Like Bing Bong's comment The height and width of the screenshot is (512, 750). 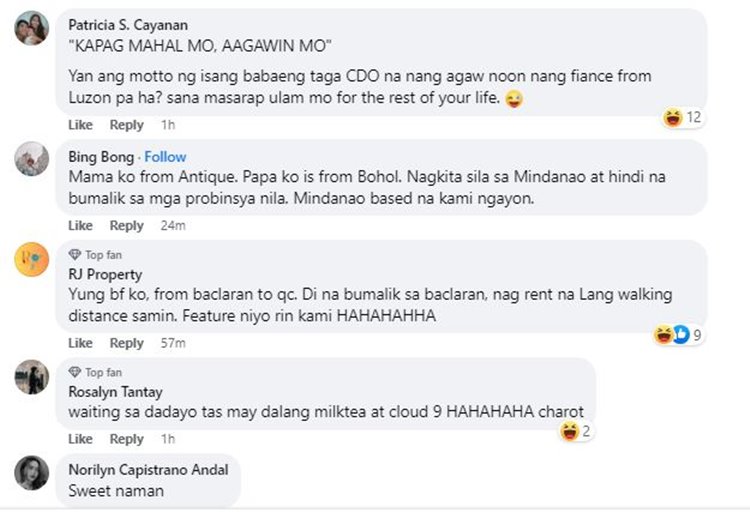pyautogui.click(x=80, y=226)
